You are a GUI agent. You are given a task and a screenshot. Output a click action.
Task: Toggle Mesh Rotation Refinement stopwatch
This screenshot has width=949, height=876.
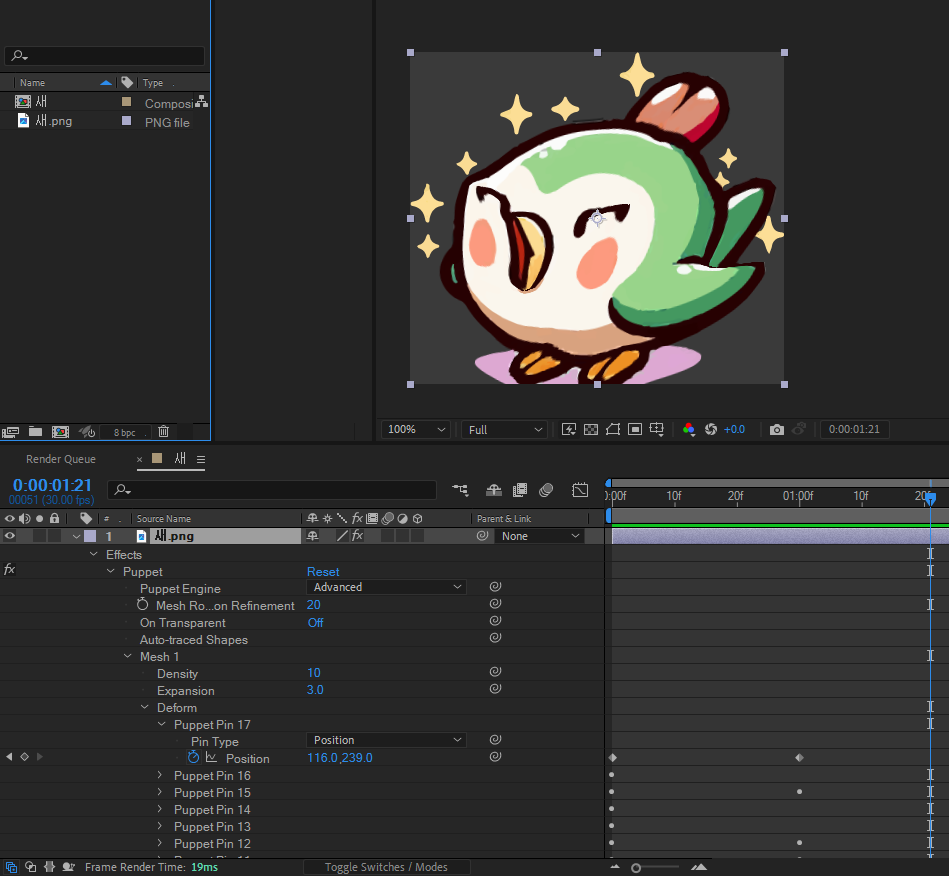pos(142,604)
